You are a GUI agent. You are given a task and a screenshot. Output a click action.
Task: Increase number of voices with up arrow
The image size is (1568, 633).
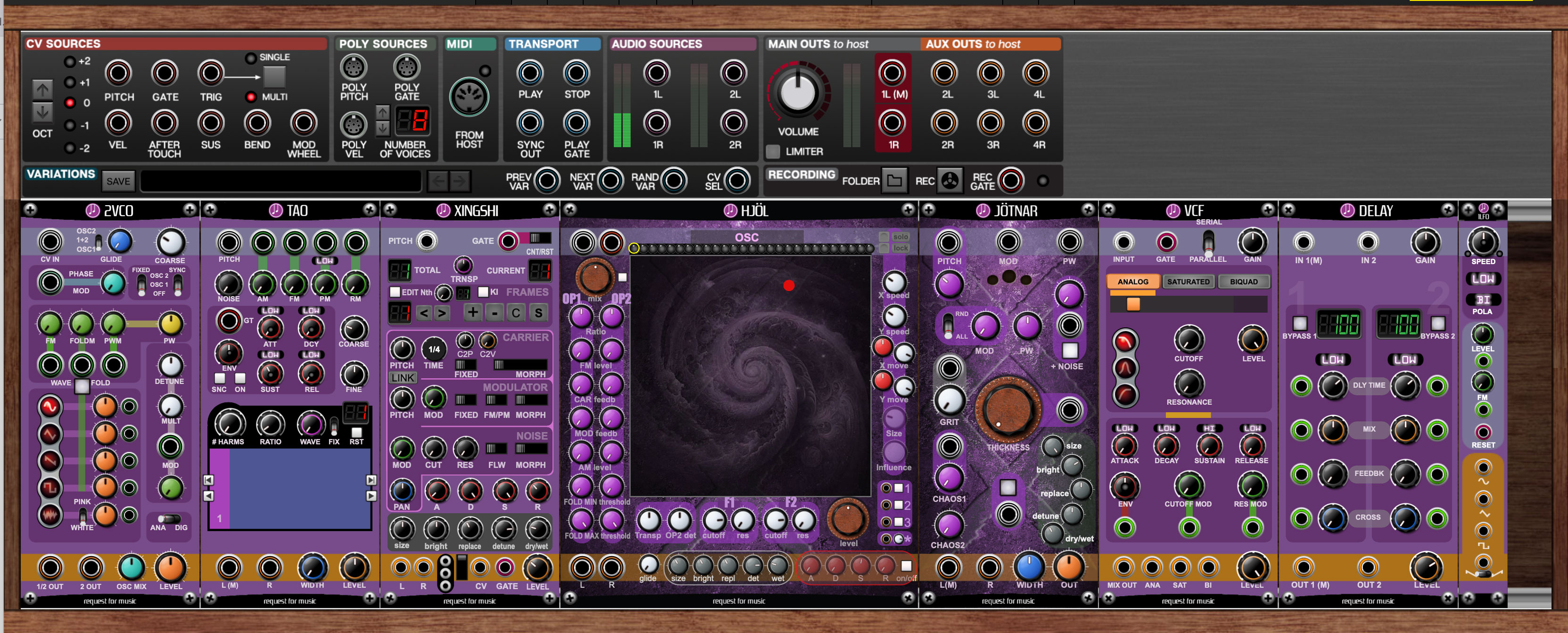pyautogui.click(x=382, y=112)
